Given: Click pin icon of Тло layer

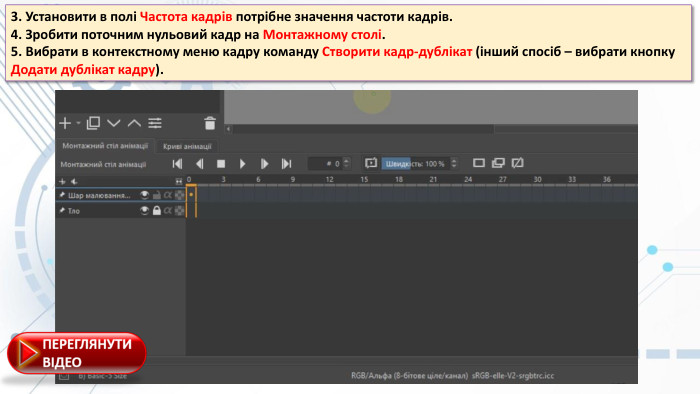Looking at the screenshot, I should click(62, 210).
